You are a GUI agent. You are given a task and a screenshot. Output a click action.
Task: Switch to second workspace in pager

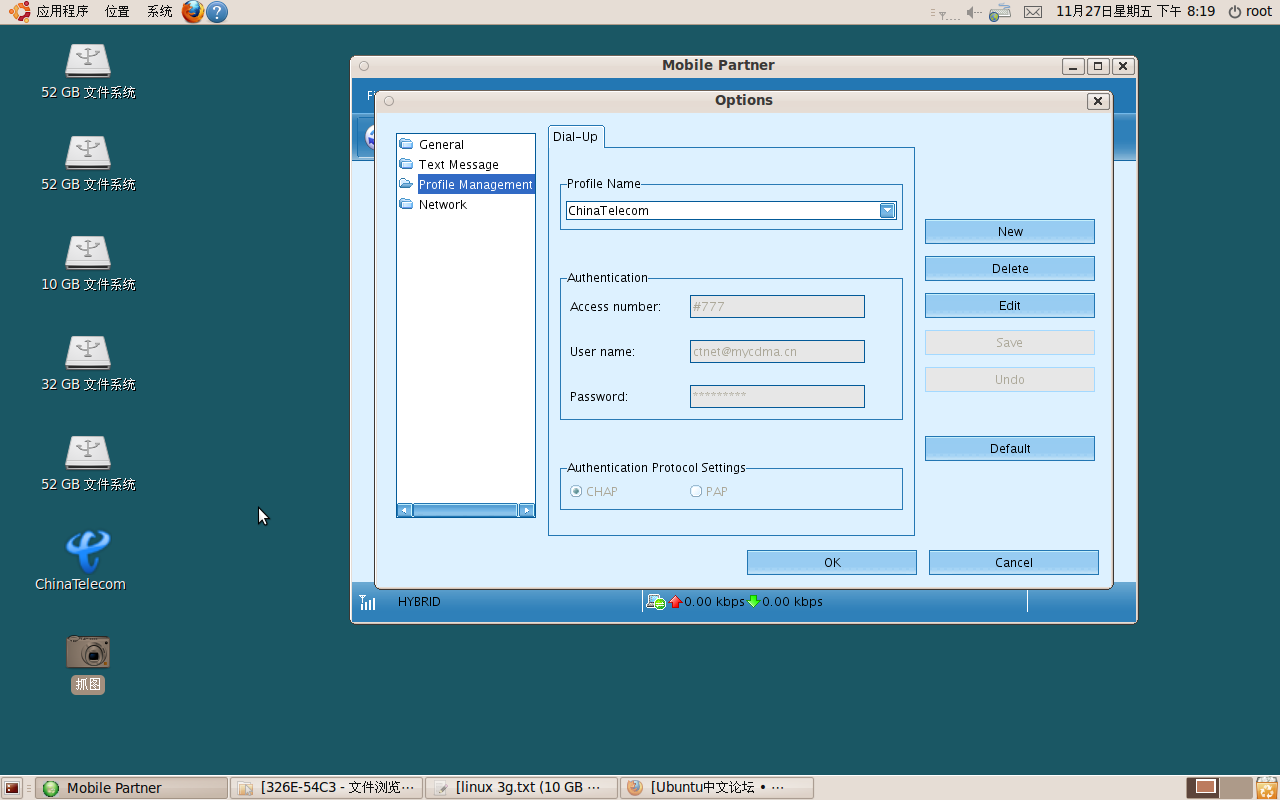tap(1236, 787)
